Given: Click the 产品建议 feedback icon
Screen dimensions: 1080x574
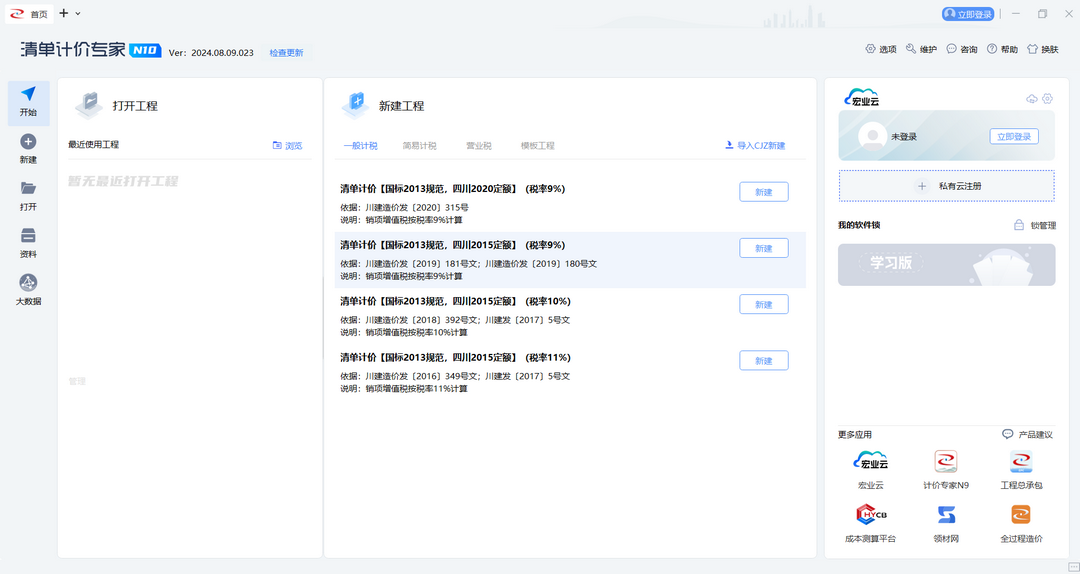Looking at the screenshot, I should pyautogui.click(x=1008, y=434).
